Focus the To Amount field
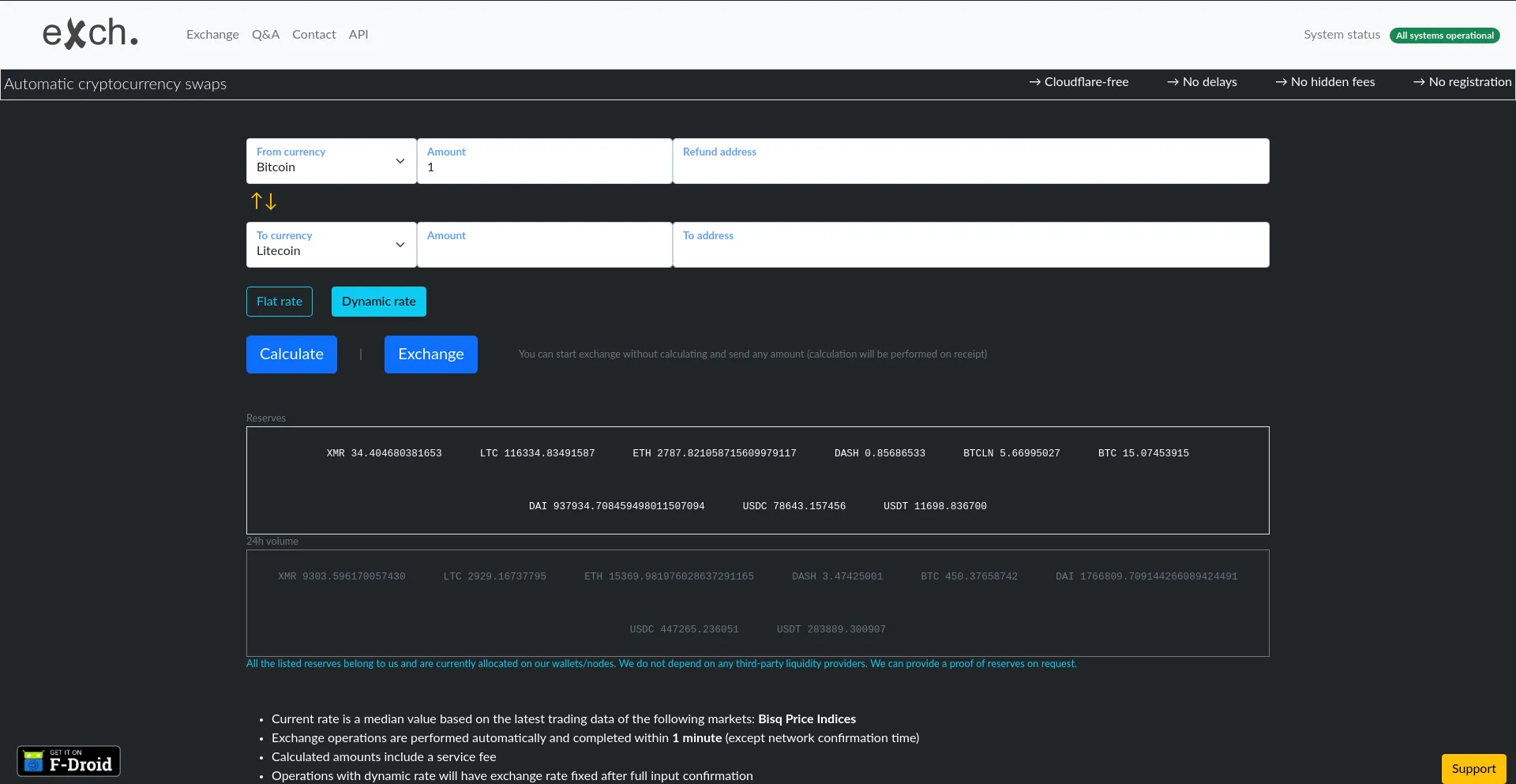Screen dimensions: 1516x784 pos(545,245)
